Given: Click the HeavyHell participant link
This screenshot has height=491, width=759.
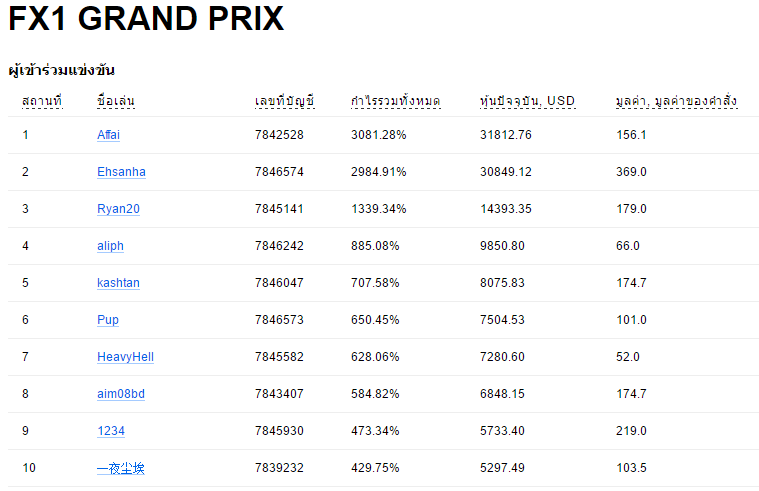Looking at the screenshot, I should 125,357.
